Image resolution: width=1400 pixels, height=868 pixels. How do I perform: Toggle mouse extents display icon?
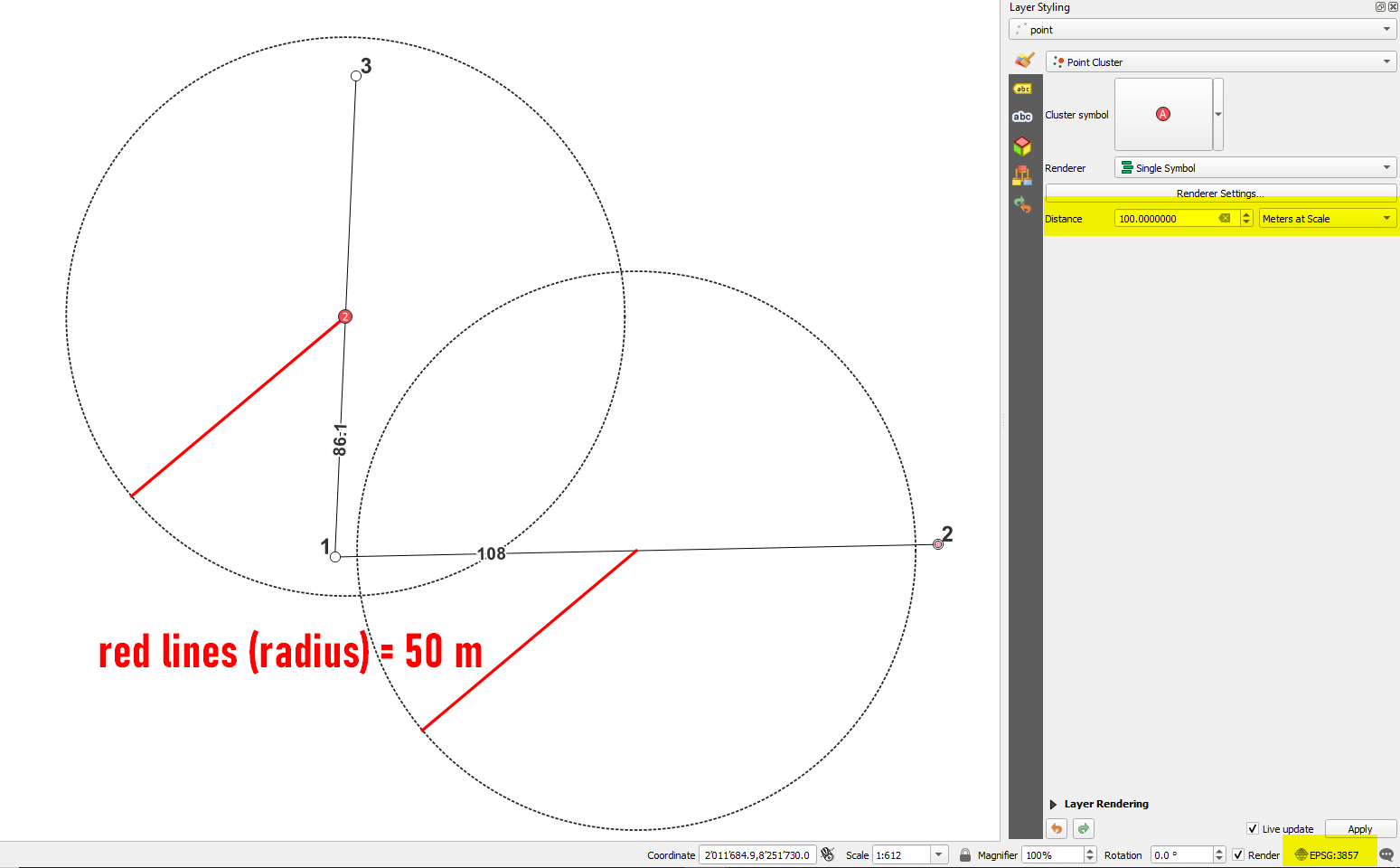coord(827,854)
